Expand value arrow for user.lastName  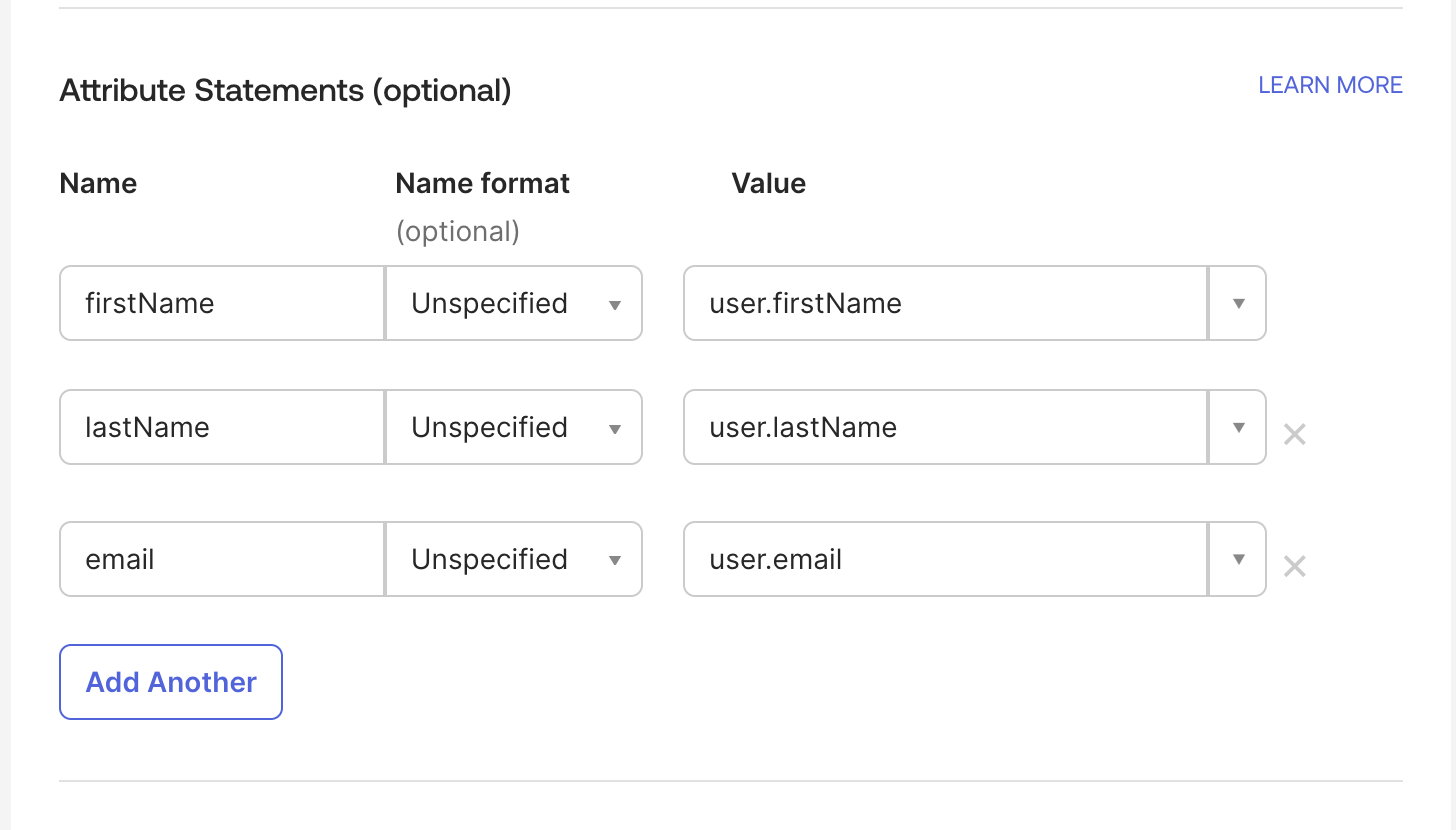tap(1238, 427)
